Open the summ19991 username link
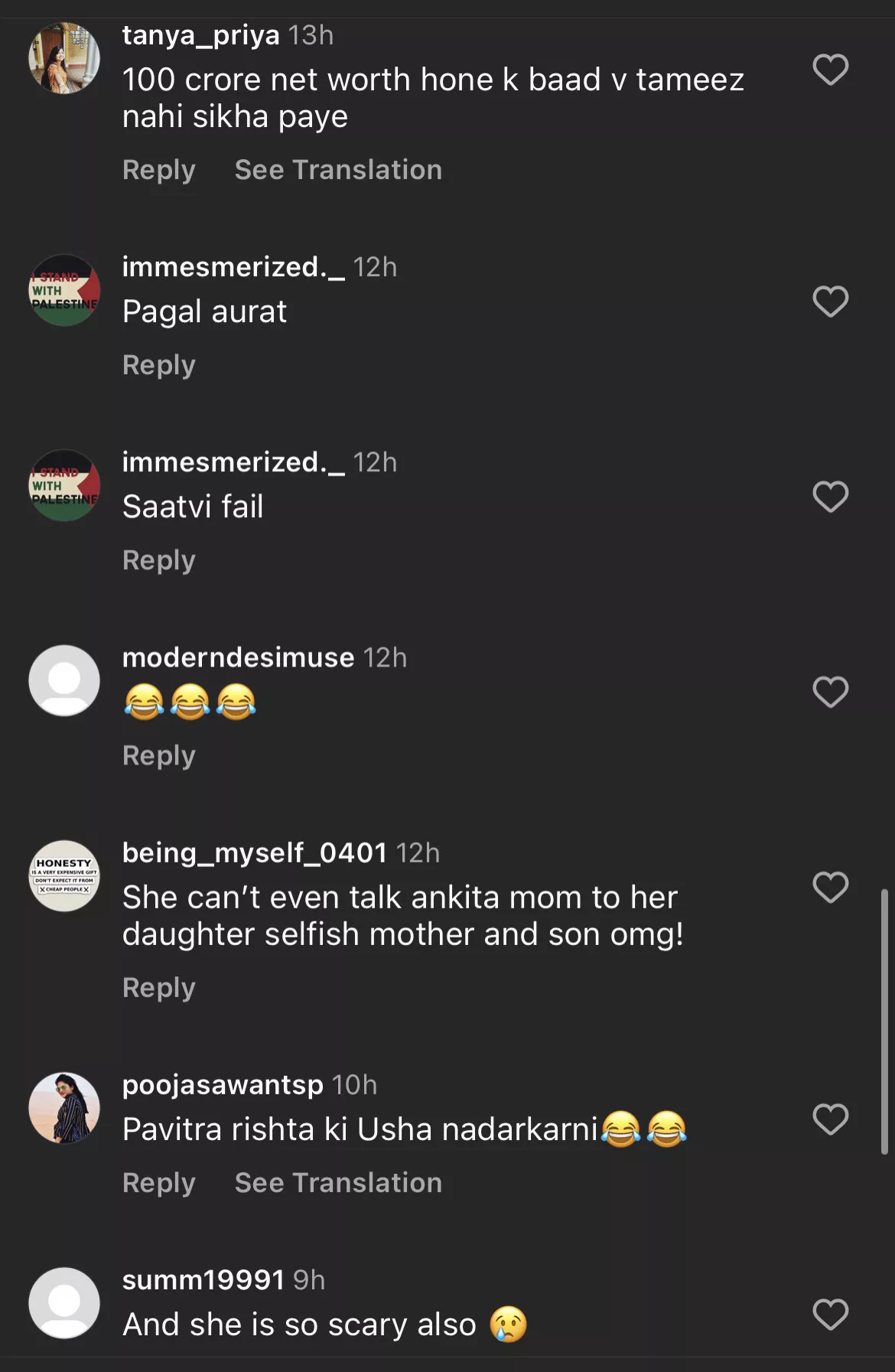895x1372 pixels. click(203, 1279)
